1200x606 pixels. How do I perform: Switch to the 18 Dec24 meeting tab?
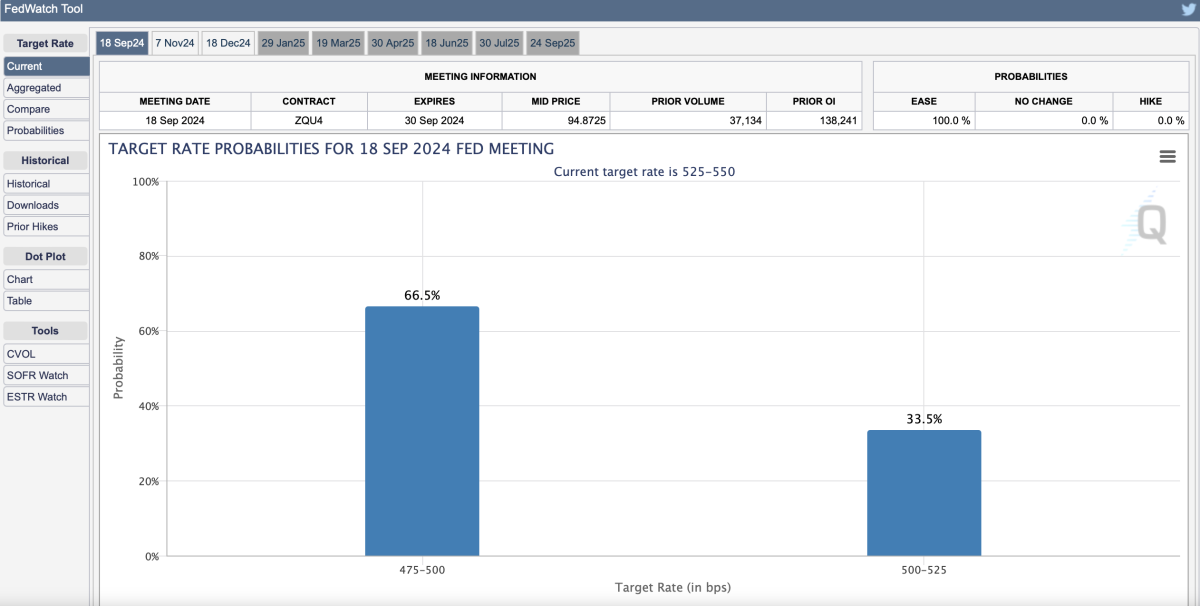click(228, 43)
